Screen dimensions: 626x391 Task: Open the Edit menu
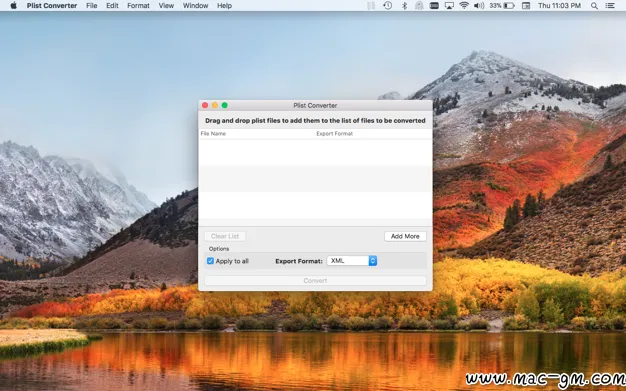click(x=112, y=6)
